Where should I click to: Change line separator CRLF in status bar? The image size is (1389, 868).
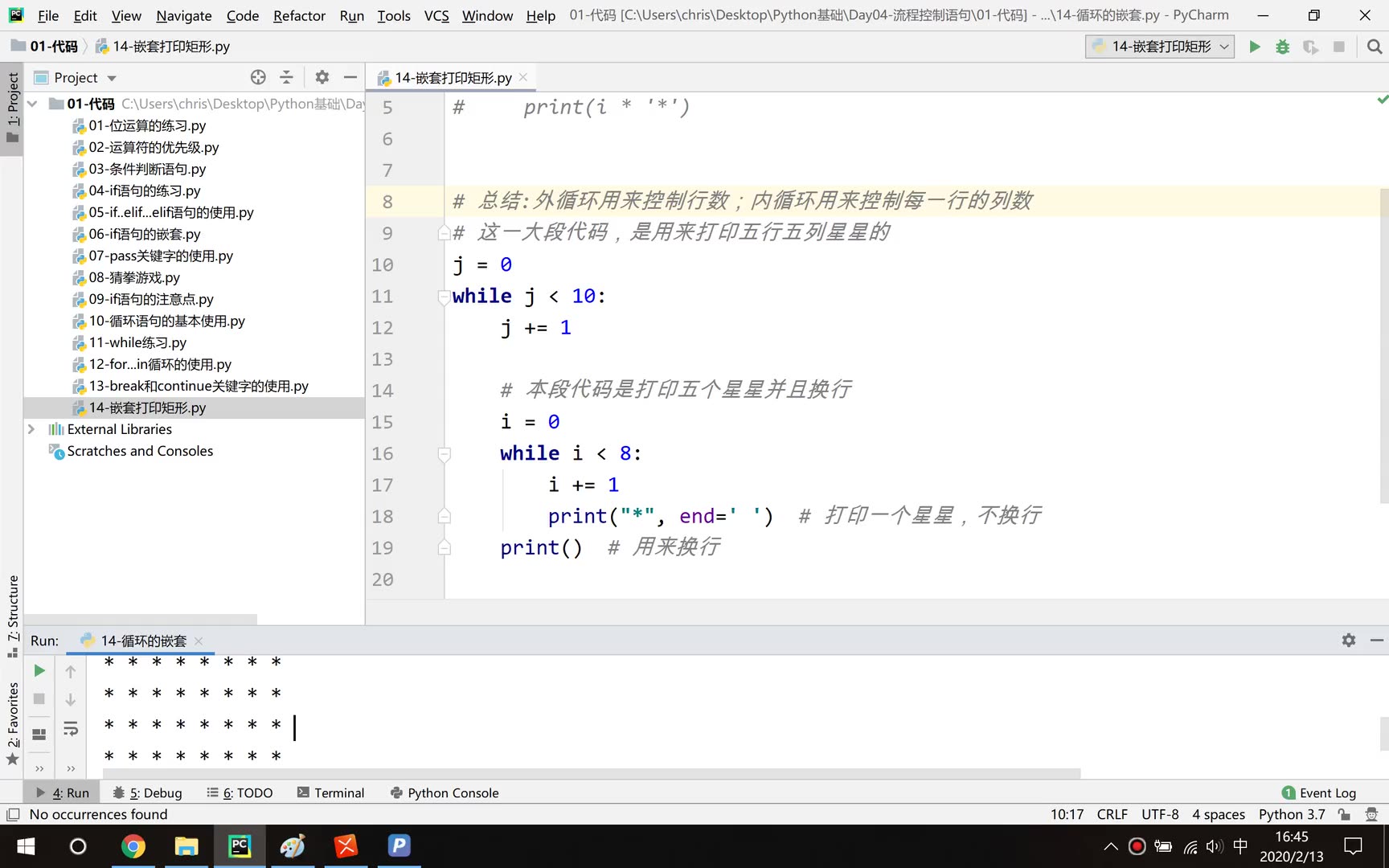click(x=1112, y=814)
